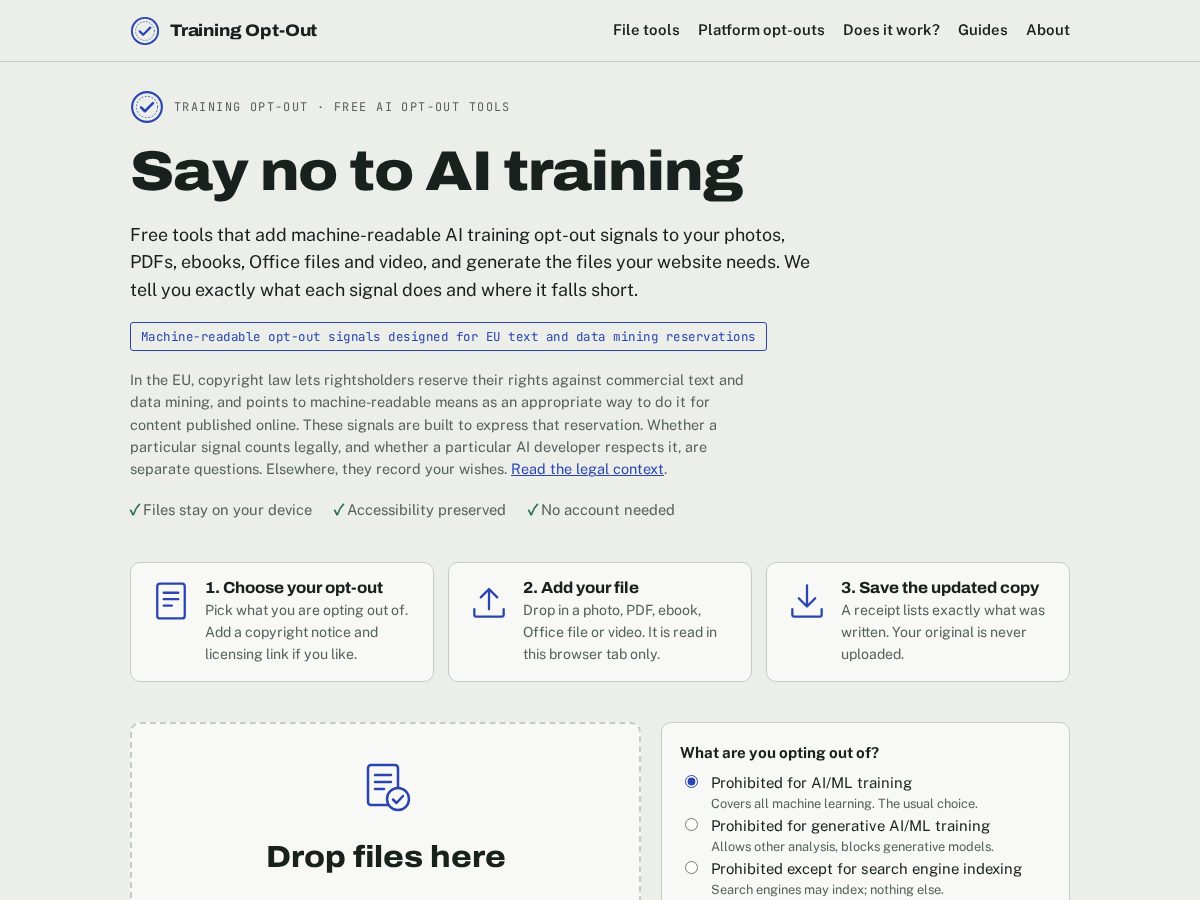The height and width of the screenshot is (900, 1200).
Task: Click the green check next to Files stay on your device
Action: tap(135, 510)
